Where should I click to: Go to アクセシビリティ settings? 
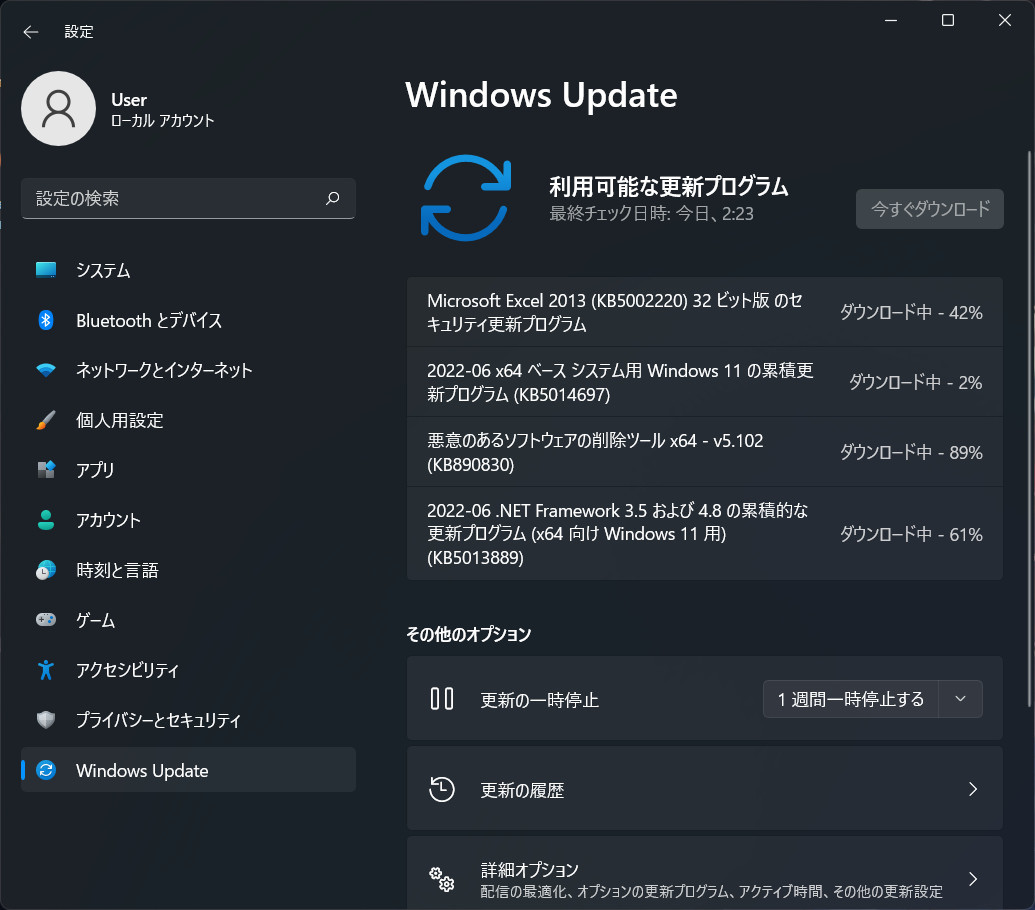pos(188,670)
